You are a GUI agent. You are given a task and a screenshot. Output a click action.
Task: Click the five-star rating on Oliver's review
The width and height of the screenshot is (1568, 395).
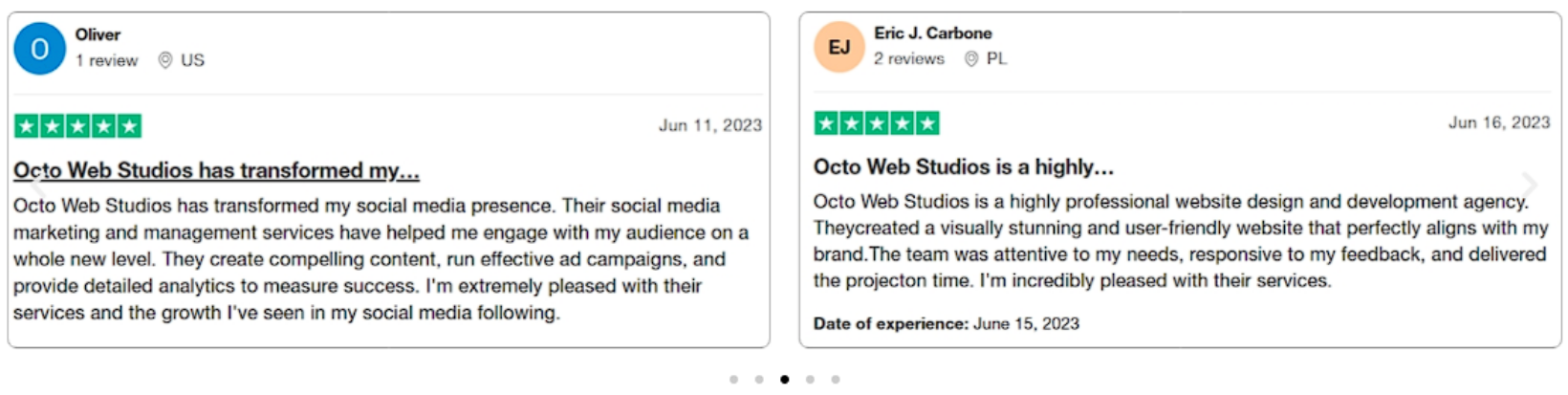tap(77, 125)
